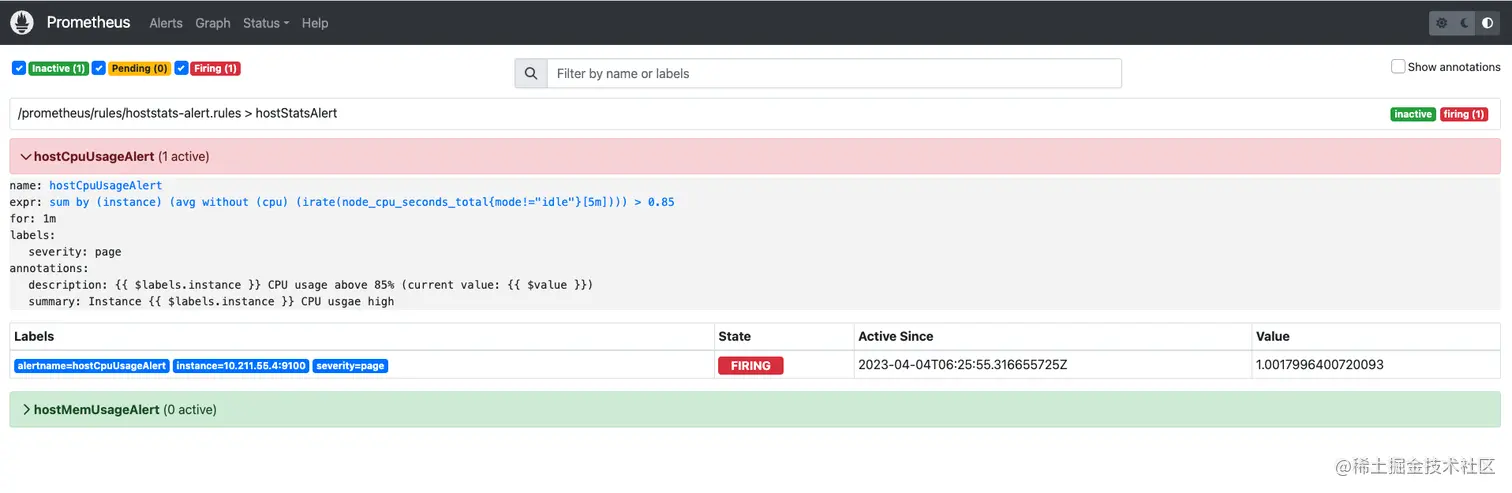Select the Active Since timestamp value

click(x=963, y=365)
